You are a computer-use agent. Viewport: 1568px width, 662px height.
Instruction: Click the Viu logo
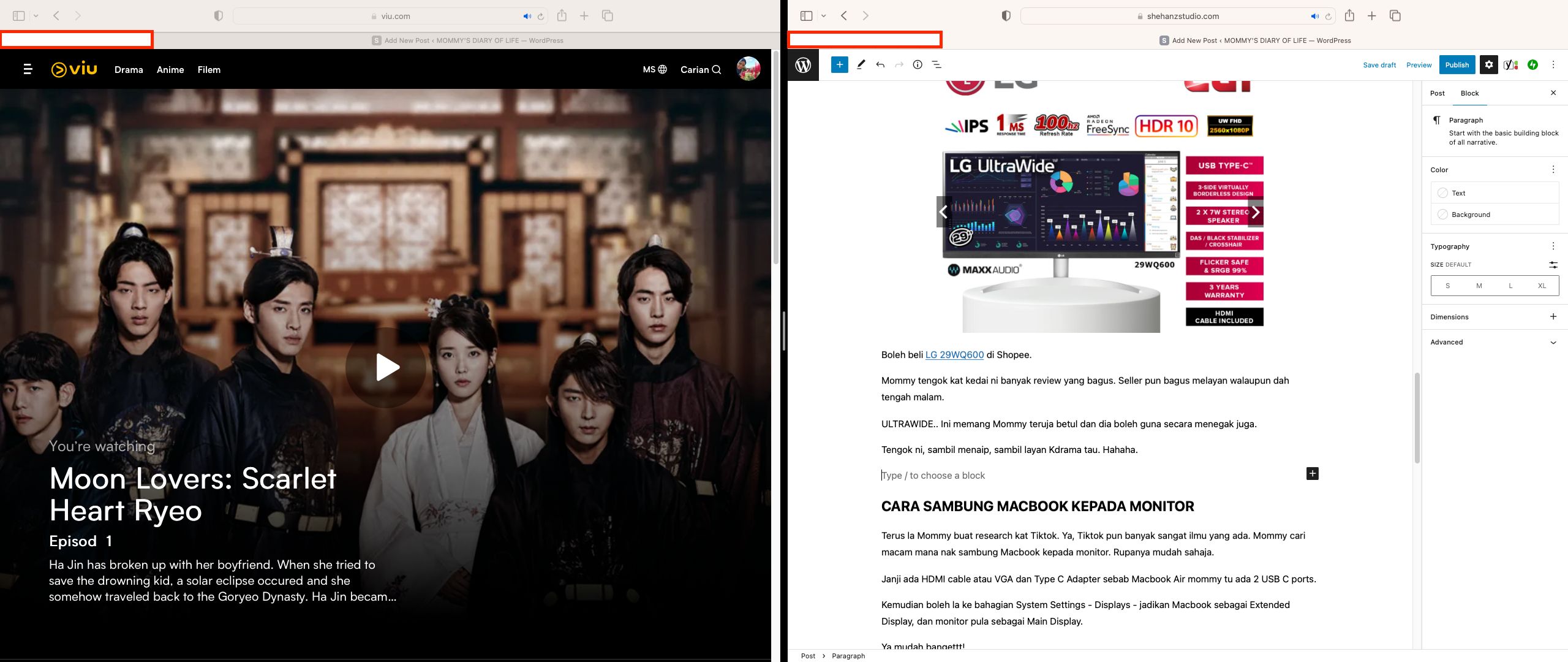pos(74,69)
